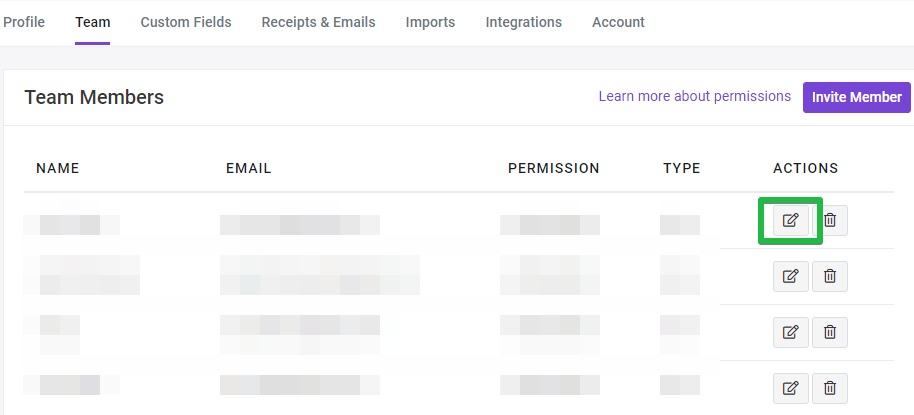Click the Invite Member button
The height and width of the screenshot is (415, 914).
pos(857,97)
